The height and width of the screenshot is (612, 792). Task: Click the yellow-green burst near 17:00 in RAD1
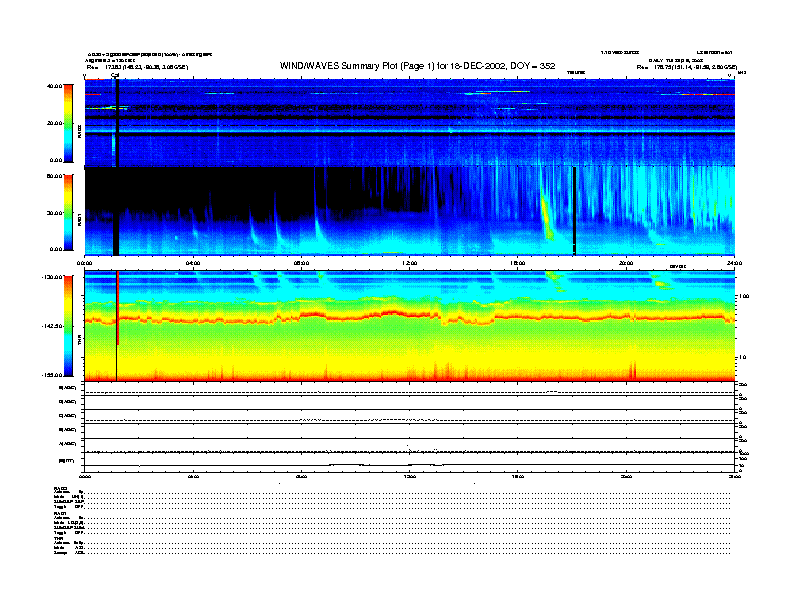[x=547, y=215]
